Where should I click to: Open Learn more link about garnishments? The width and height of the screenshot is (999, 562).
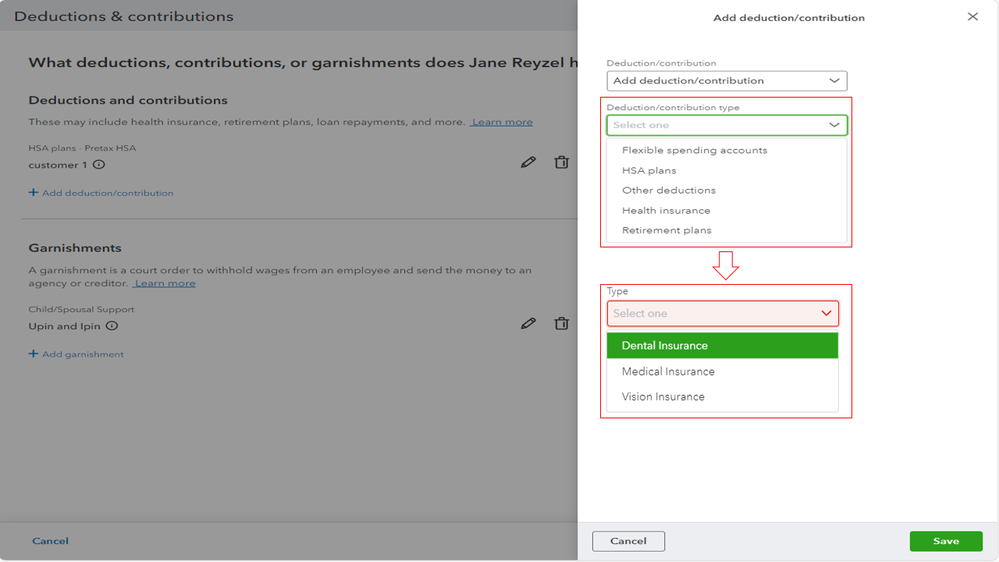click(x=165, y=283)
